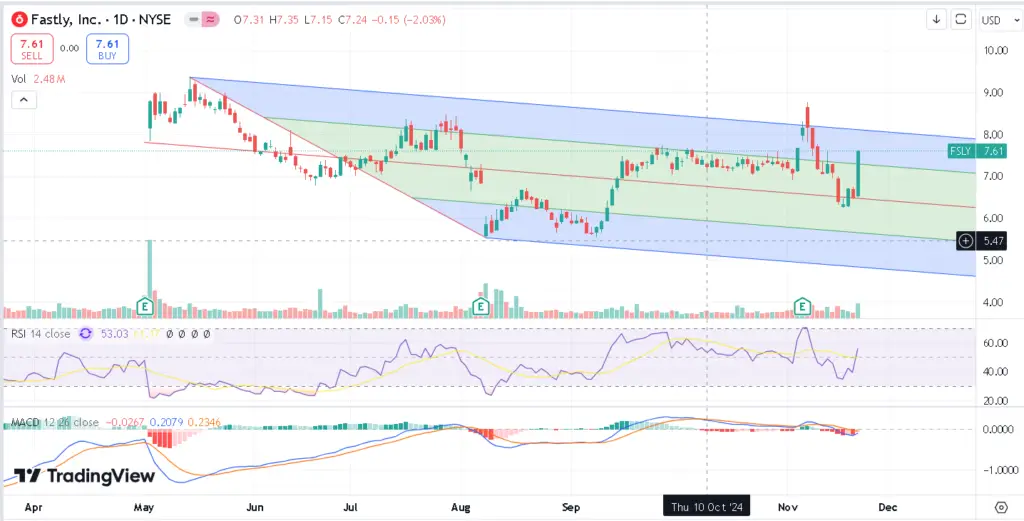Click the 7.61 BUY button
Screen dimensions: 1024x521
click(x=107, y=49)
